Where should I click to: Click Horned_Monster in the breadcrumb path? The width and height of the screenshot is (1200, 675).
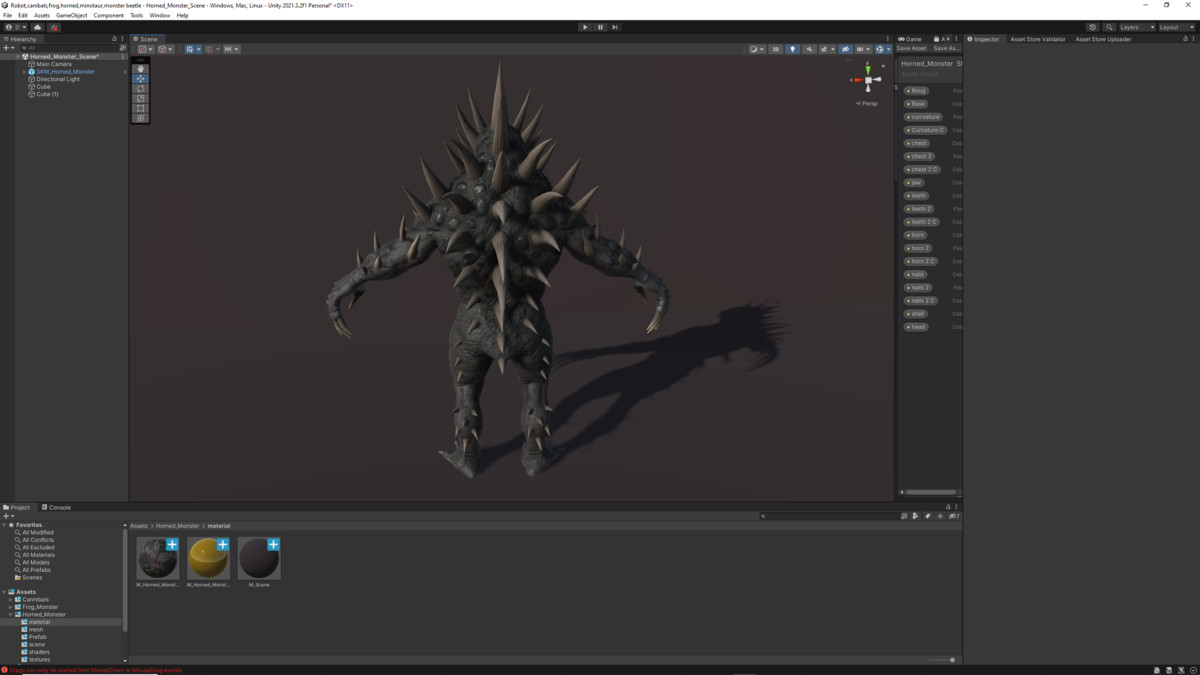177,525
